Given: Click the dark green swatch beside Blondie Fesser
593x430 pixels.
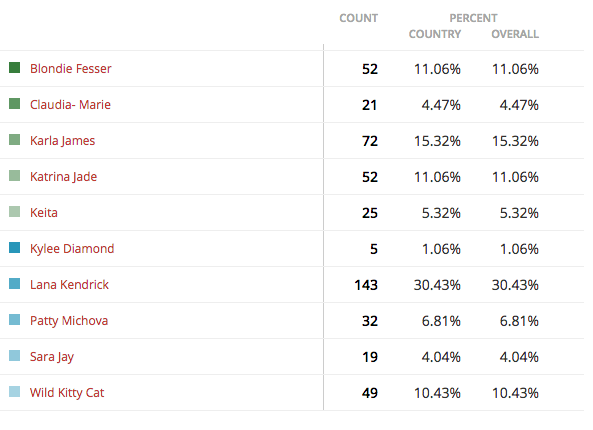Looking at the screenshot, I should point(14,68).
